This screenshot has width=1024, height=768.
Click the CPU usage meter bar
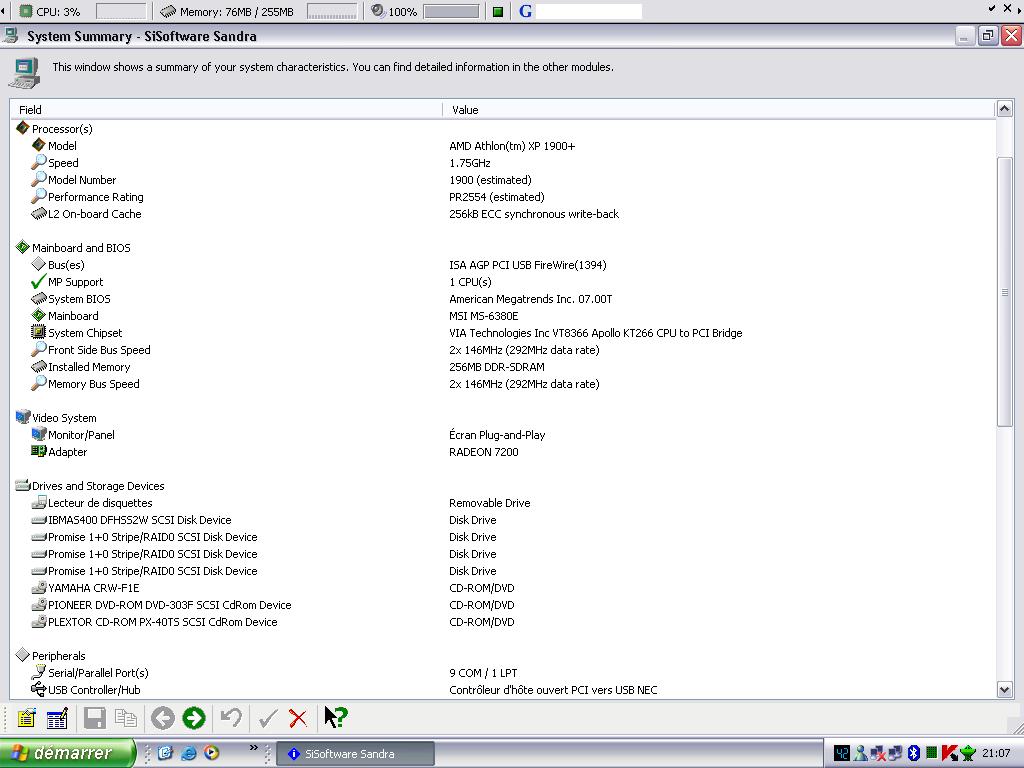[121, 11]
